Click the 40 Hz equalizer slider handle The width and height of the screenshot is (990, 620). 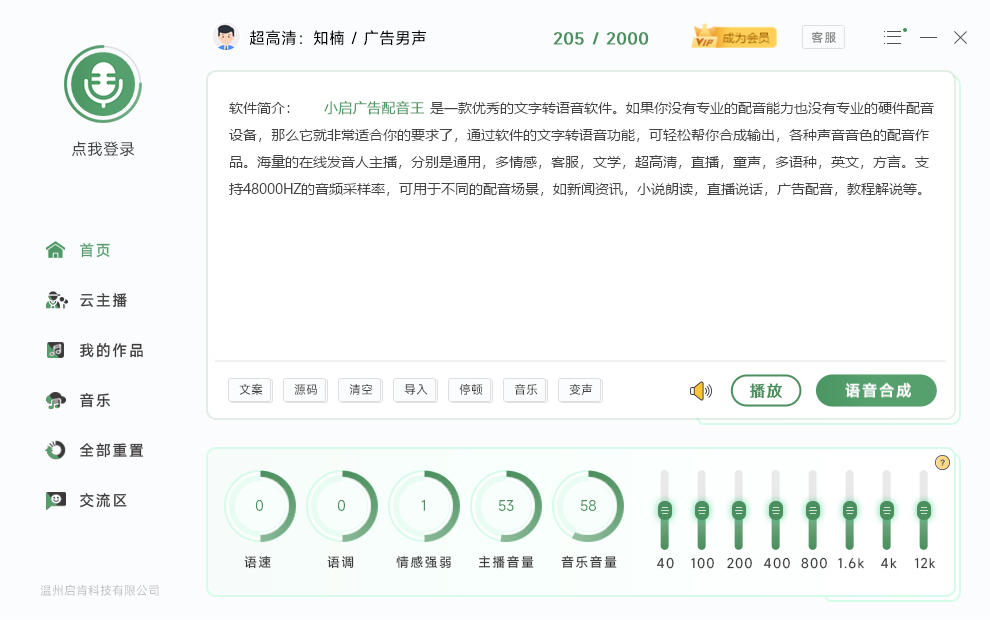(665, 510)
